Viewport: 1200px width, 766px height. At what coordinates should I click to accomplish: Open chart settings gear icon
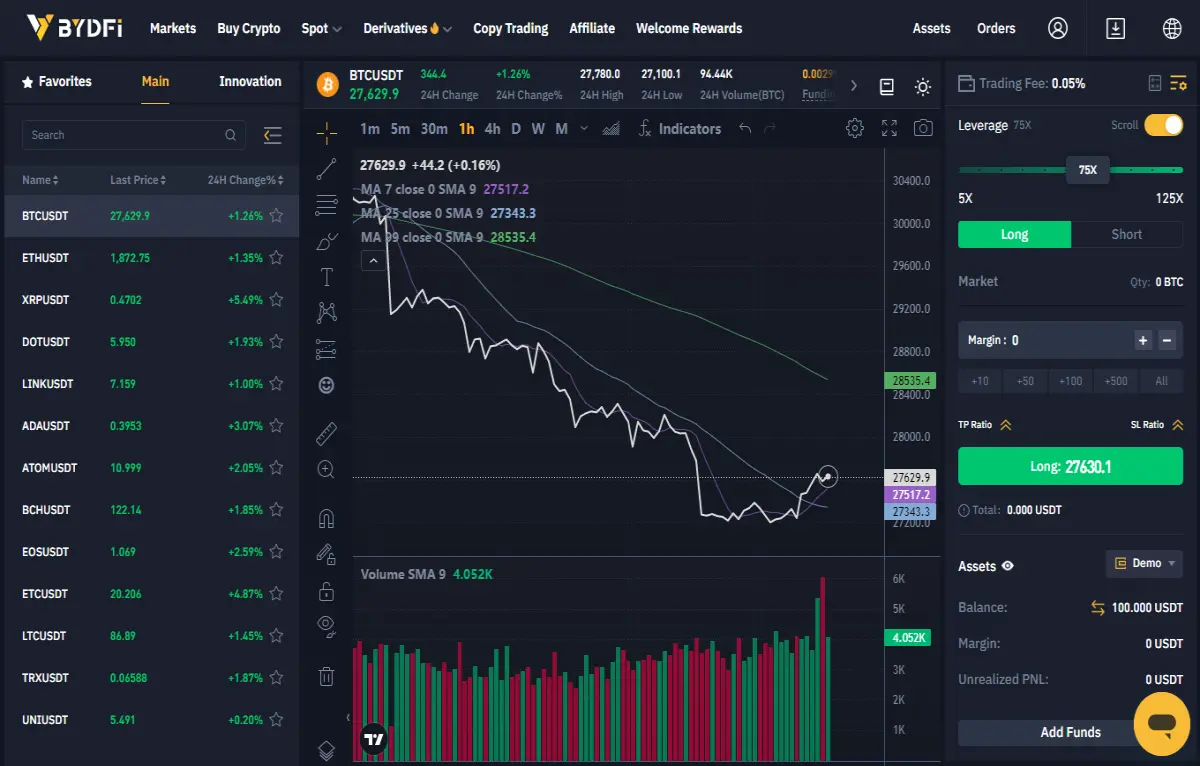tap(855, 128)
